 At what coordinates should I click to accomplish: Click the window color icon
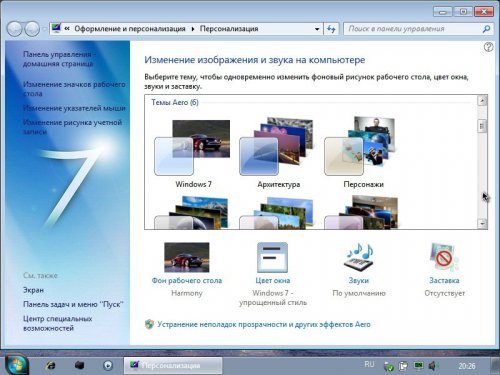pyautogui.click(x=272, y=257)
